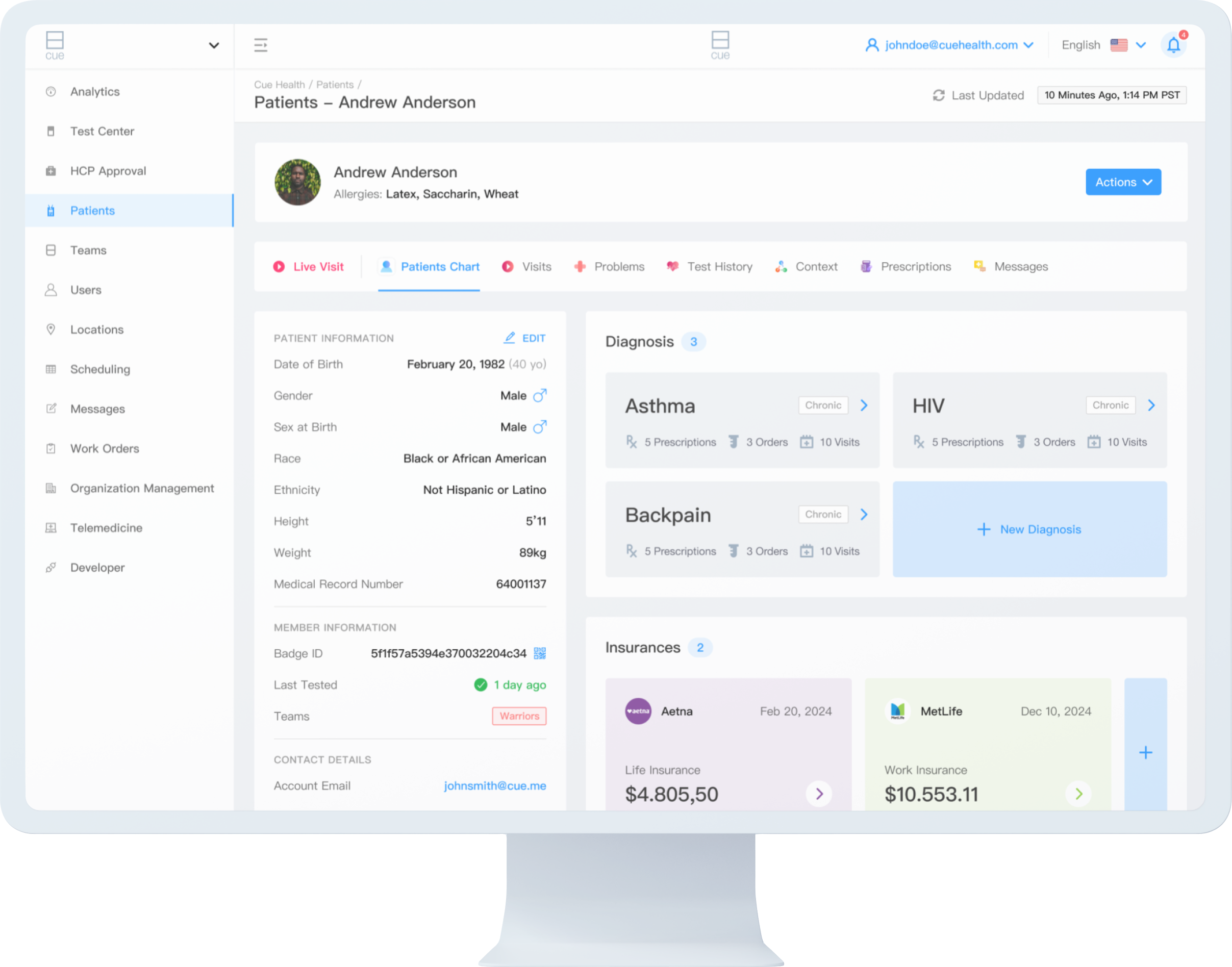Click plus icon to add insurance
Image resolution: width=1232 pixels, height=967 pixels.
click(x=1145, y=752)
